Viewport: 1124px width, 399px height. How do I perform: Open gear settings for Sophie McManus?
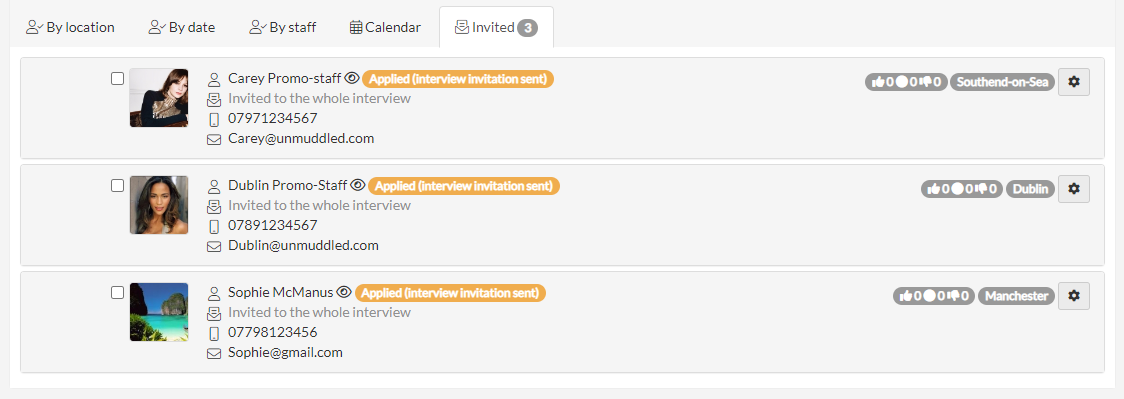point(1073,296)
